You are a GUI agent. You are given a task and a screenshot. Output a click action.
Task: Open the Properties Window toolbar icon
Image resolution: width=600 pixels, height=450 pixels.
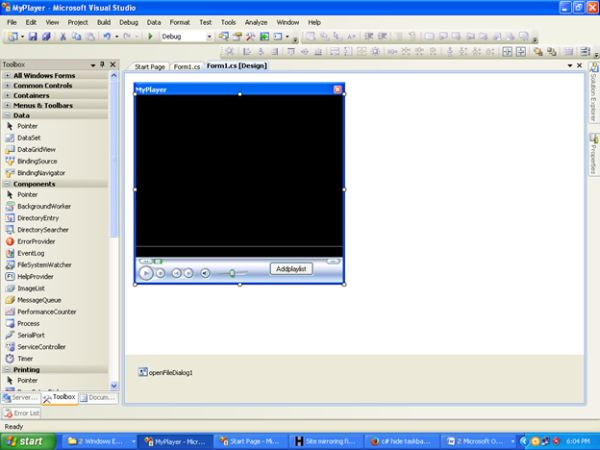(x=237, y=36)
